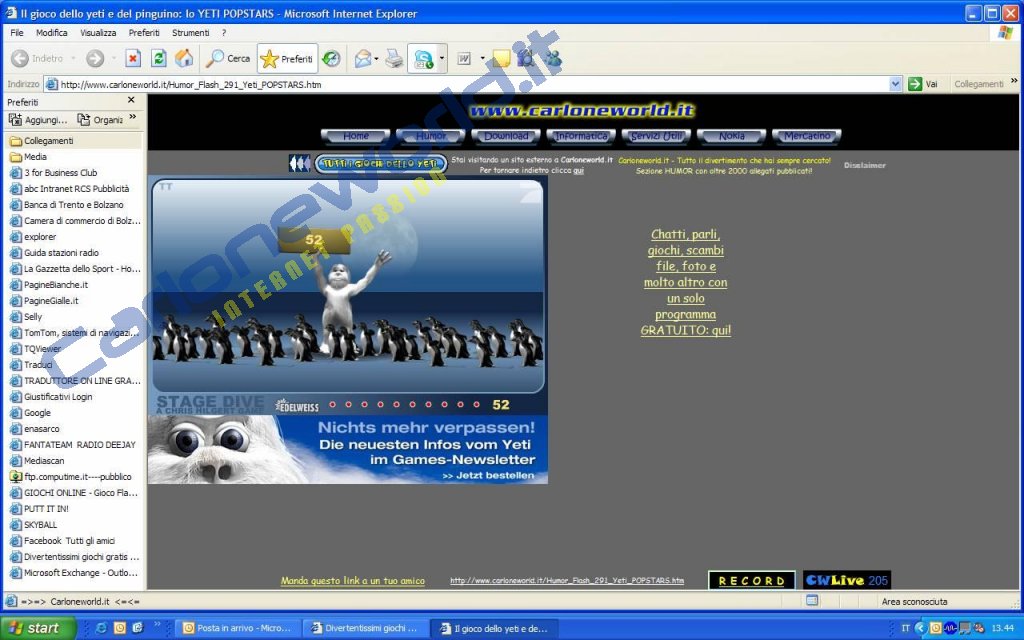
Task: Expand the address bar history dropdown
Action: (x=895, y=84)
